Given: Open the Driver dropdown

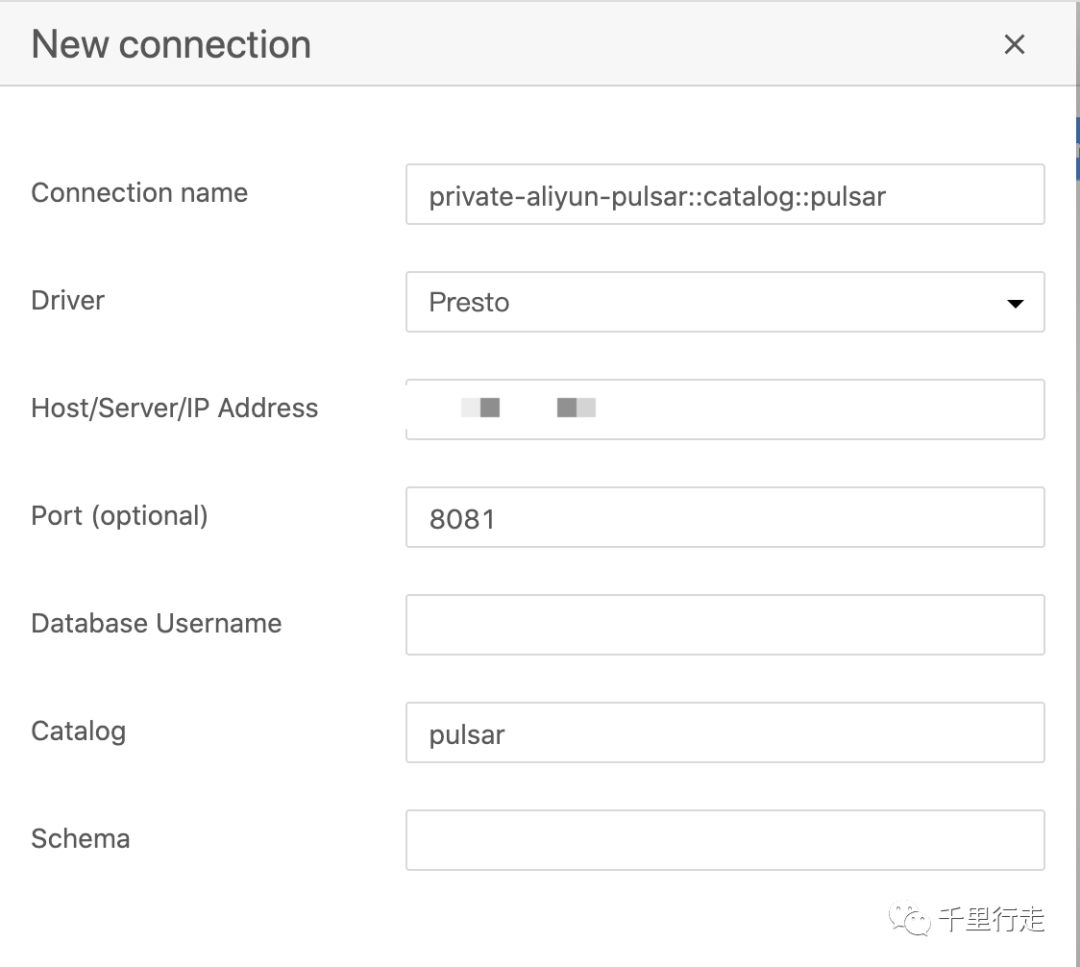Looking at the screenshot, I should click(x=725, y=302).
